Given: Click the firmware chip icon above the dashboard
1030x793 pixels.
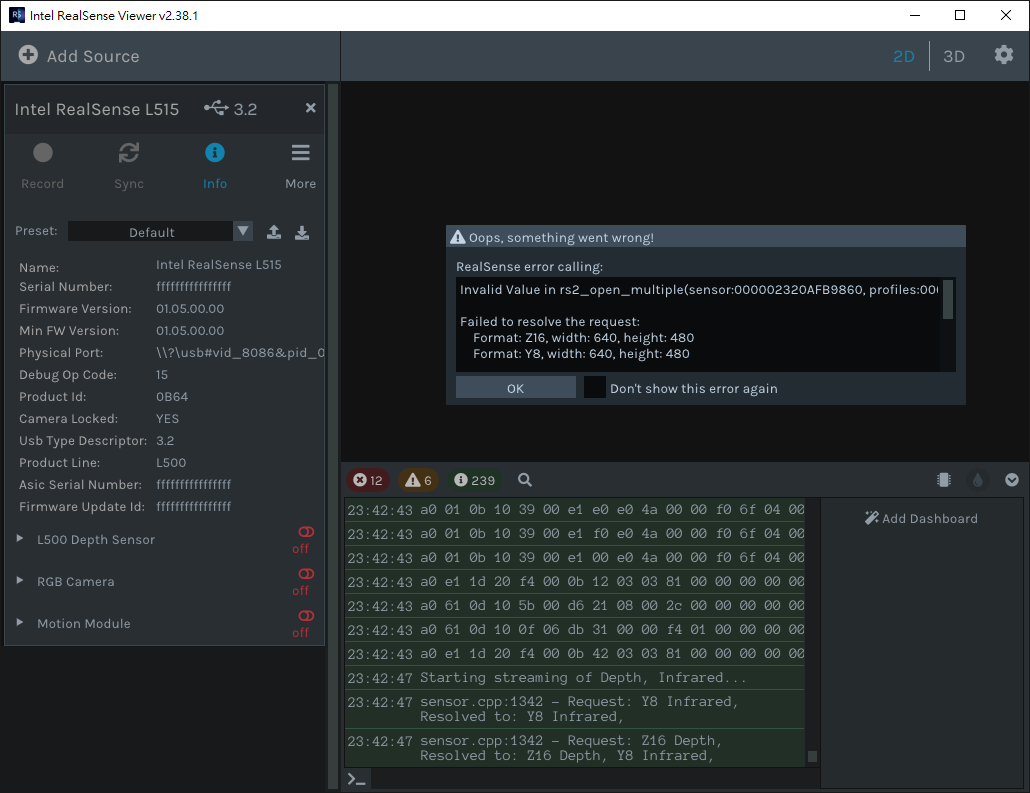Looking at the screenshot, I should coord(943,480).
